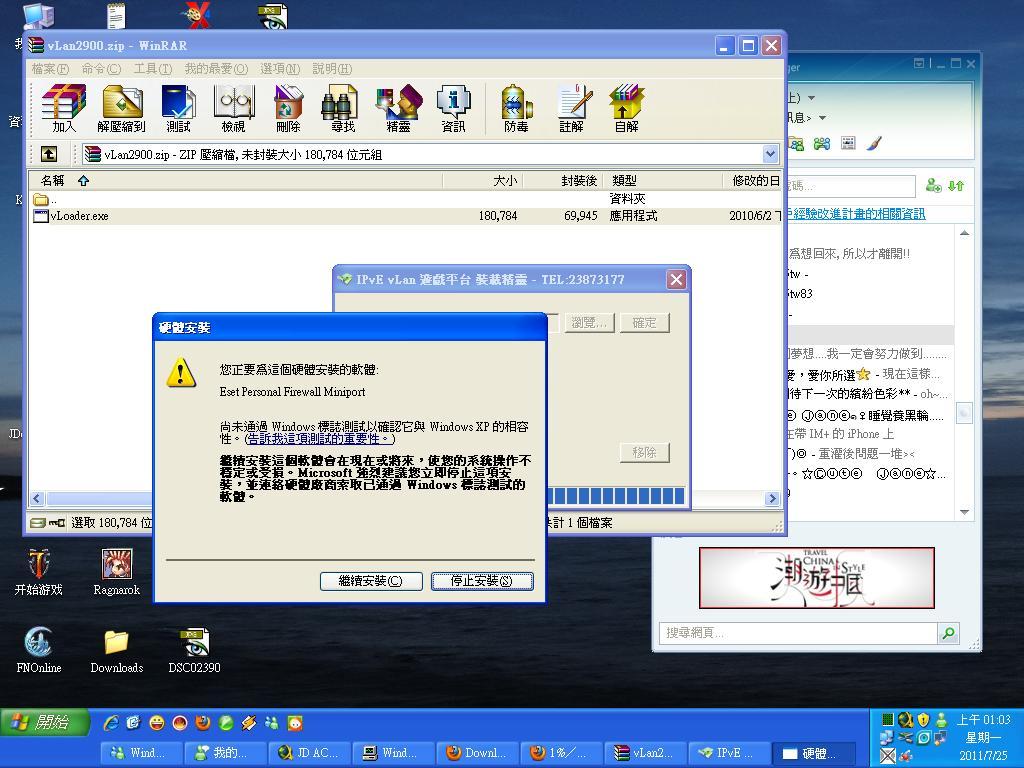Click the Messenger contact search field
The image size is (1024, 768).
tap(850, 186)
